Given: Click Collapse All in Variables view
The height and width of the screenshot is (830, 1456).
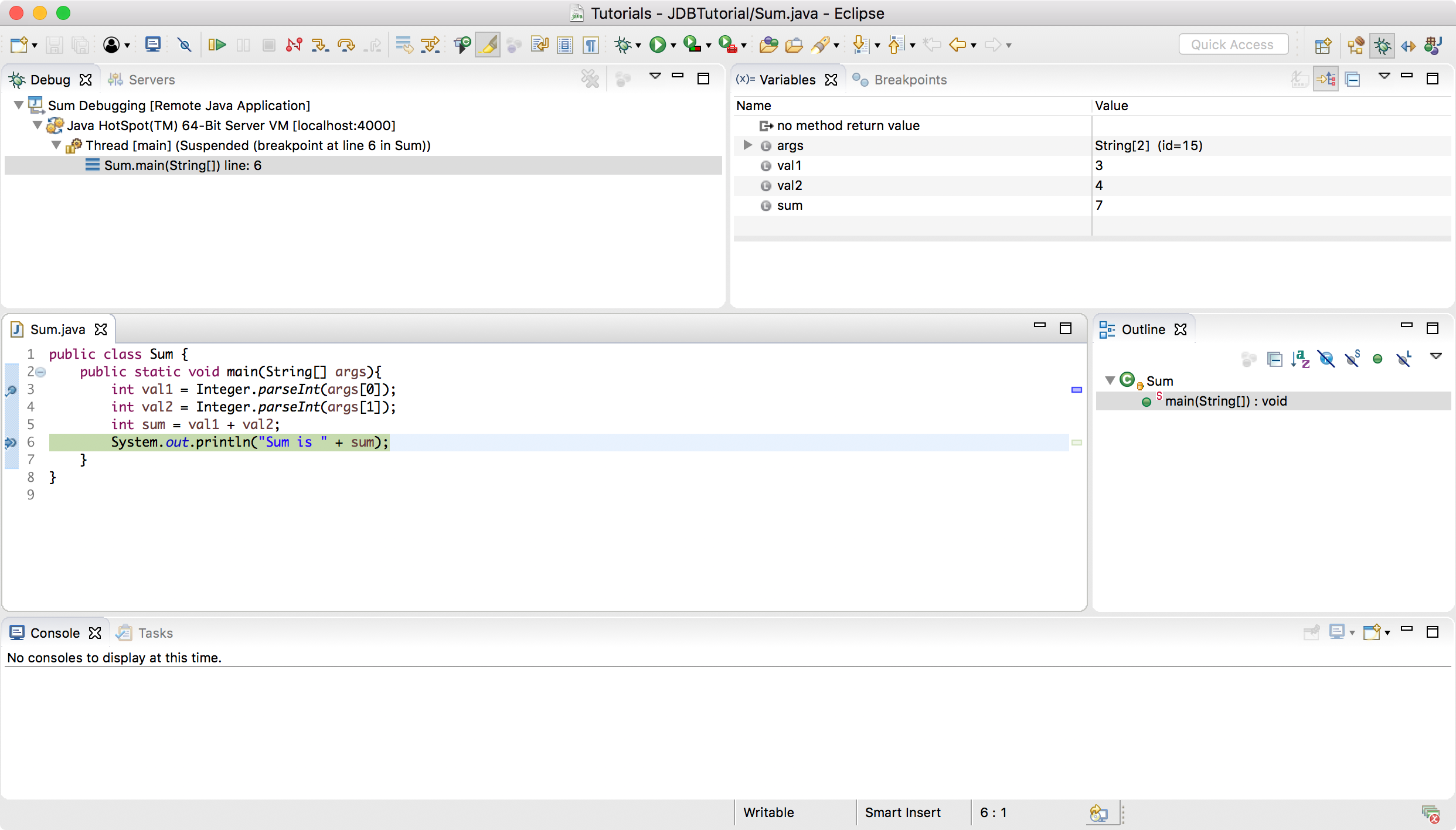Looking at the screenshot, I should pyautogui.click(x=1353, y=79).
